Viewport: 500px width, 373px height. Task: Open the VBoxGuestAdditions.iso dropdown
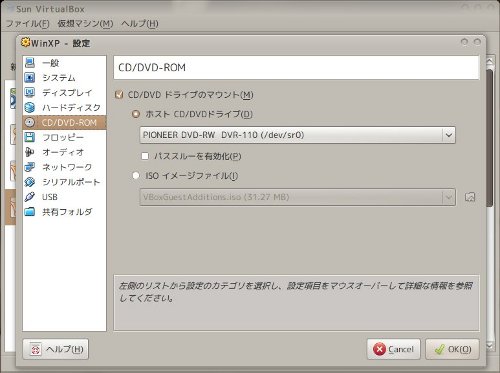(297, 197)
